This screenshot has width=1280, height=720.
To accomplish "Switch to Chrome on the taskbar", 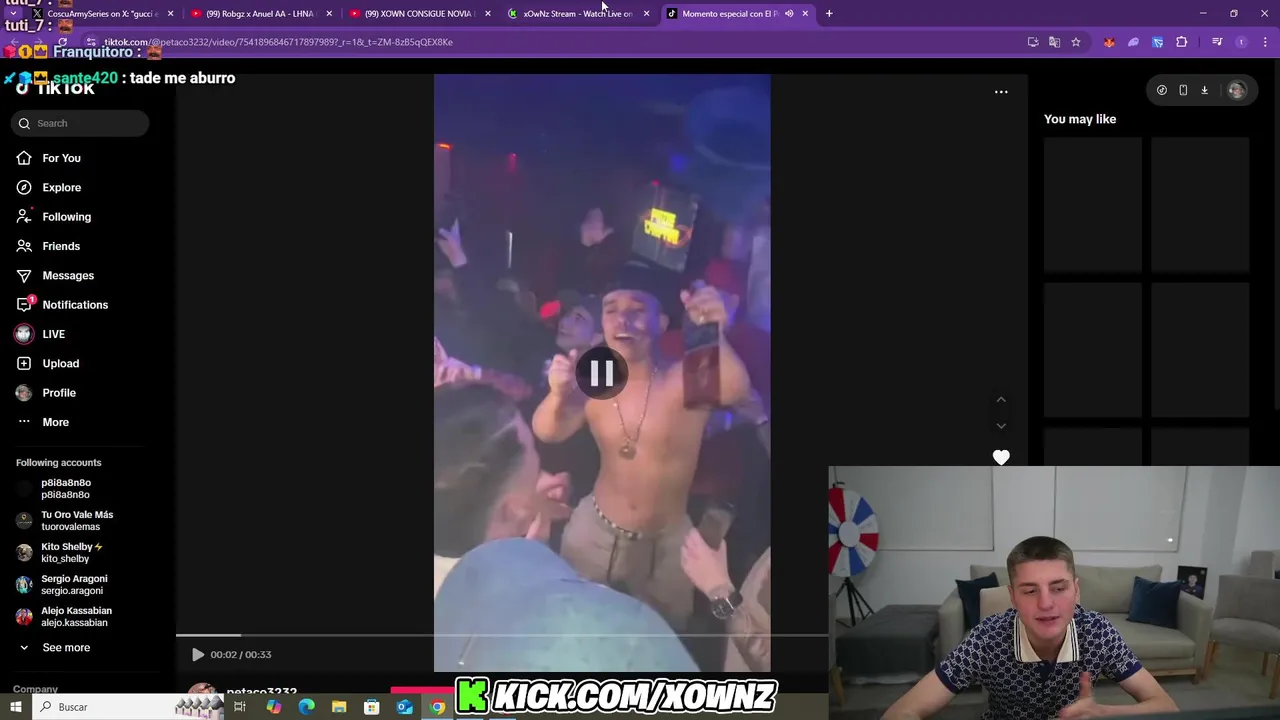I will coord(437,707).
